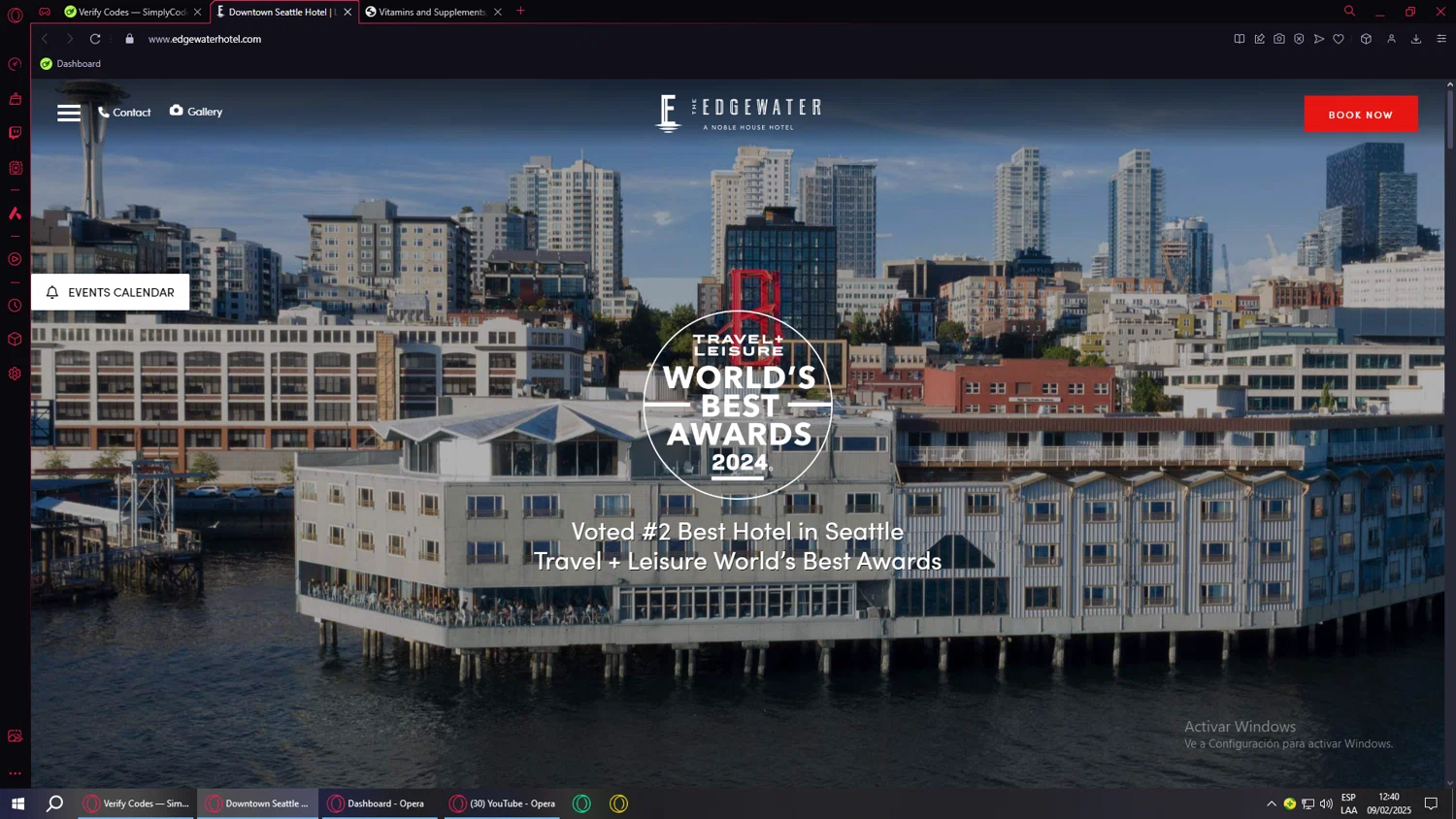Open GX Cleaner broom in sidebar
The height and width of the screenshot is (819, 1456).
click(15, 99)
